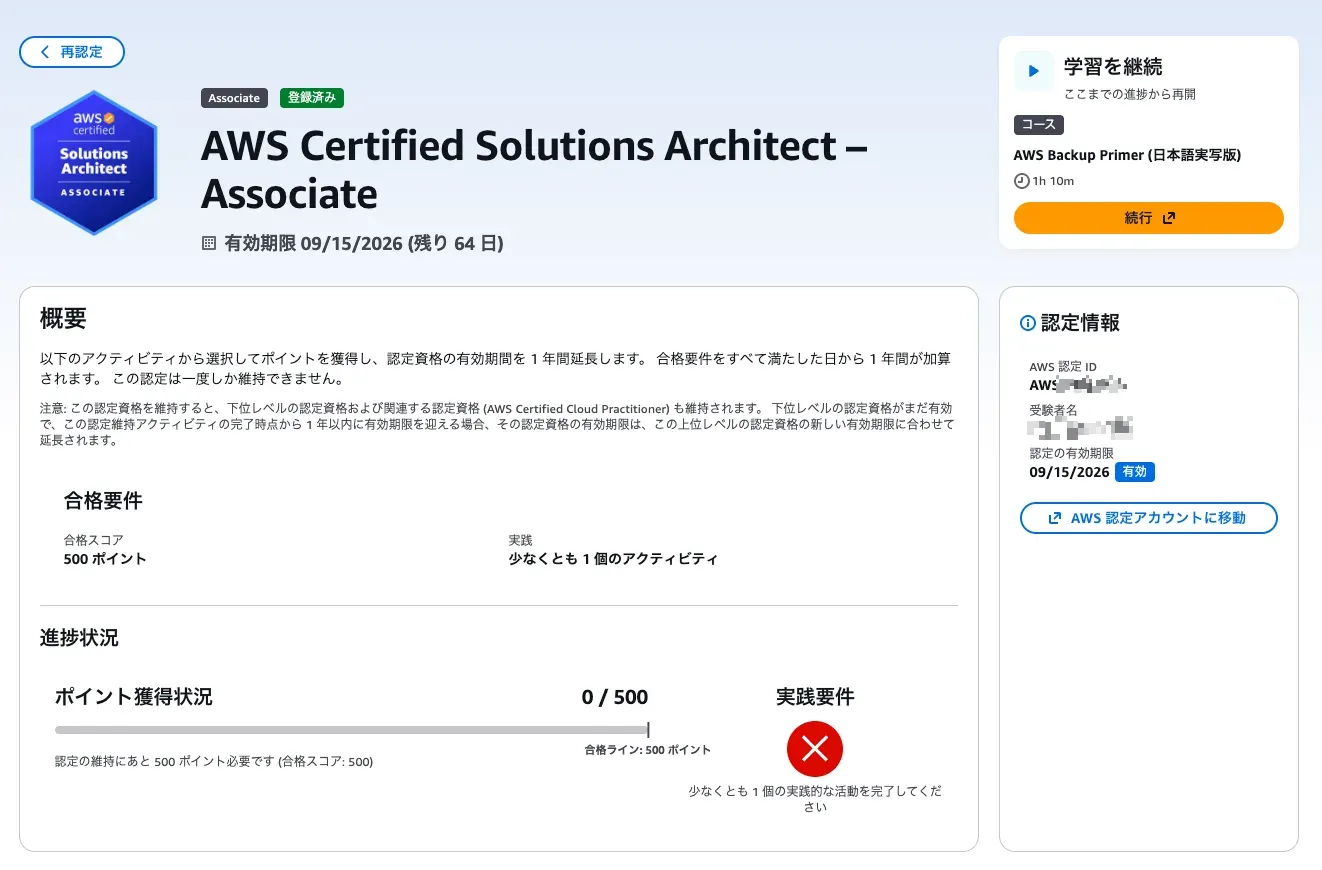Click the 1h 10m course duration
Viewport: 1322px width, 870px height.
(x=1053, y=181)
